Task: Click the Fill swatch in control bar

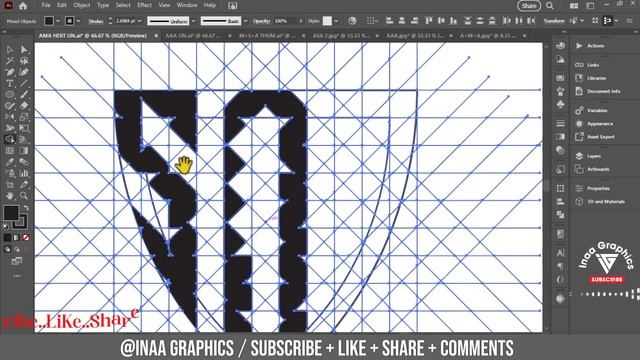Action: pyautogui.click(x=49, y=21)
